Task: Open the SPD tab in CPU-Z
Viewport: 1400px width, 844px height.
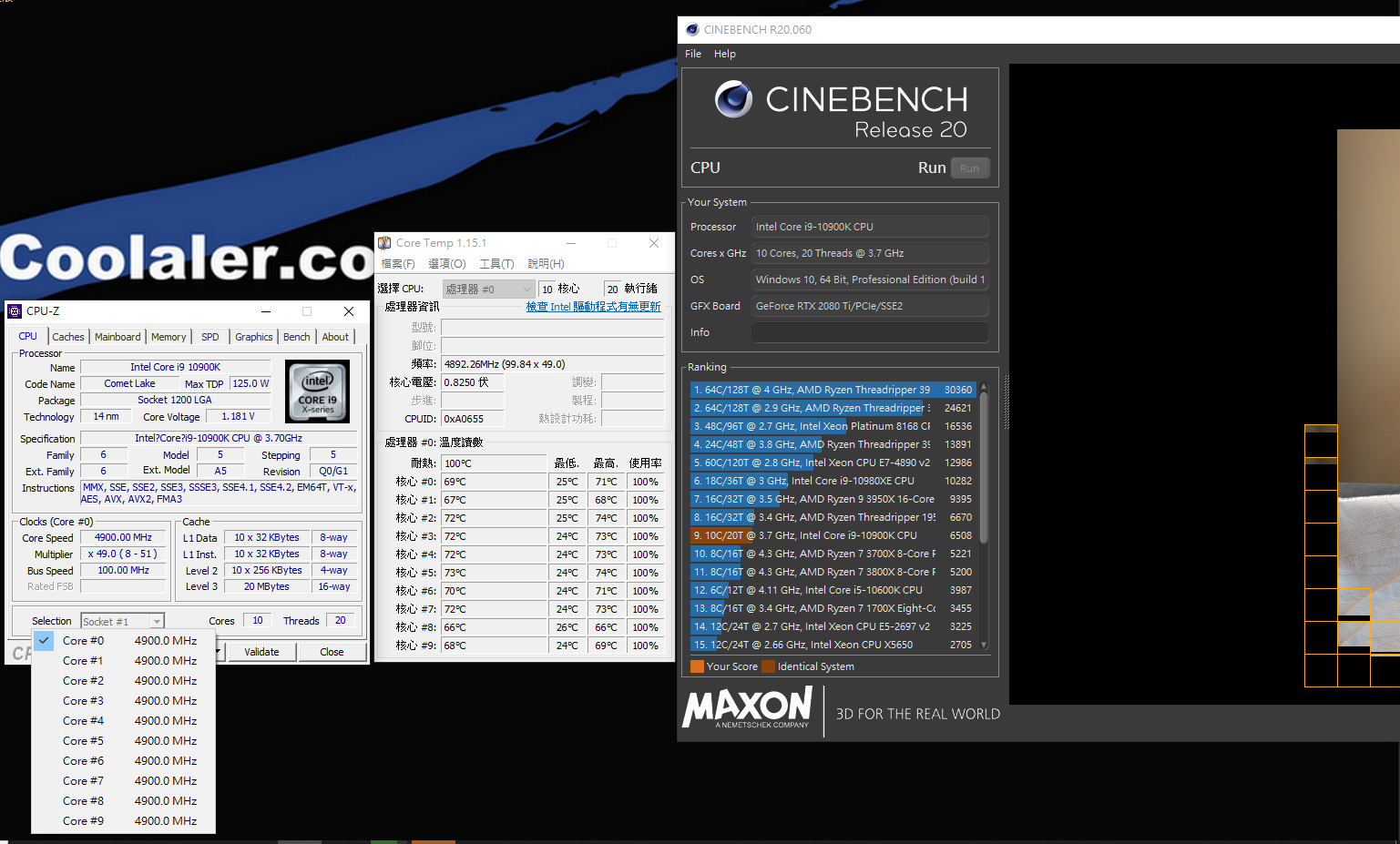Action: click(210, 337)
